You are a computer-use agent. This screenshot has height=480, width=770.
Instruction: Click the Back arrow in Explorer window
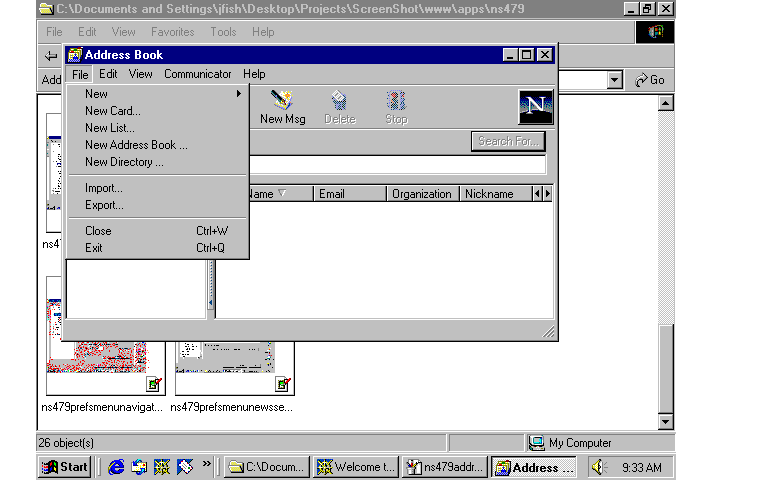point(51,56)
